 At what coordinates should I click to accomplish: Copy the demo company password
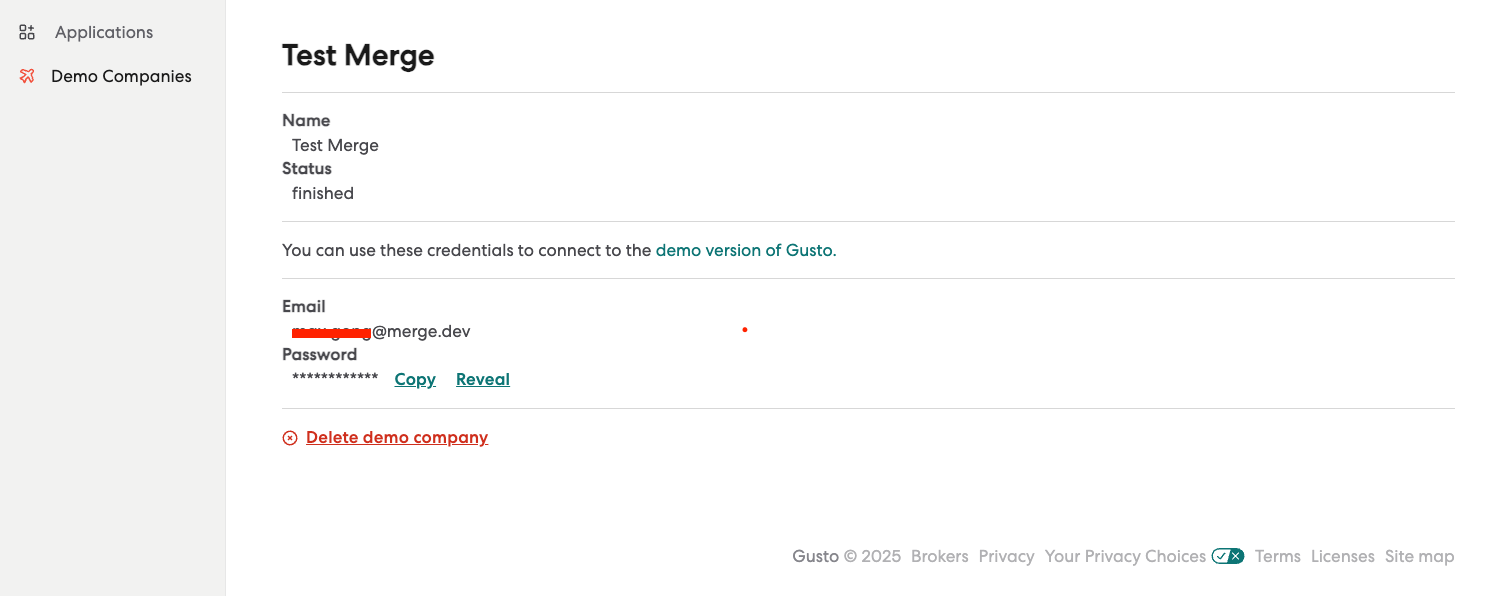tap(415, 380)
